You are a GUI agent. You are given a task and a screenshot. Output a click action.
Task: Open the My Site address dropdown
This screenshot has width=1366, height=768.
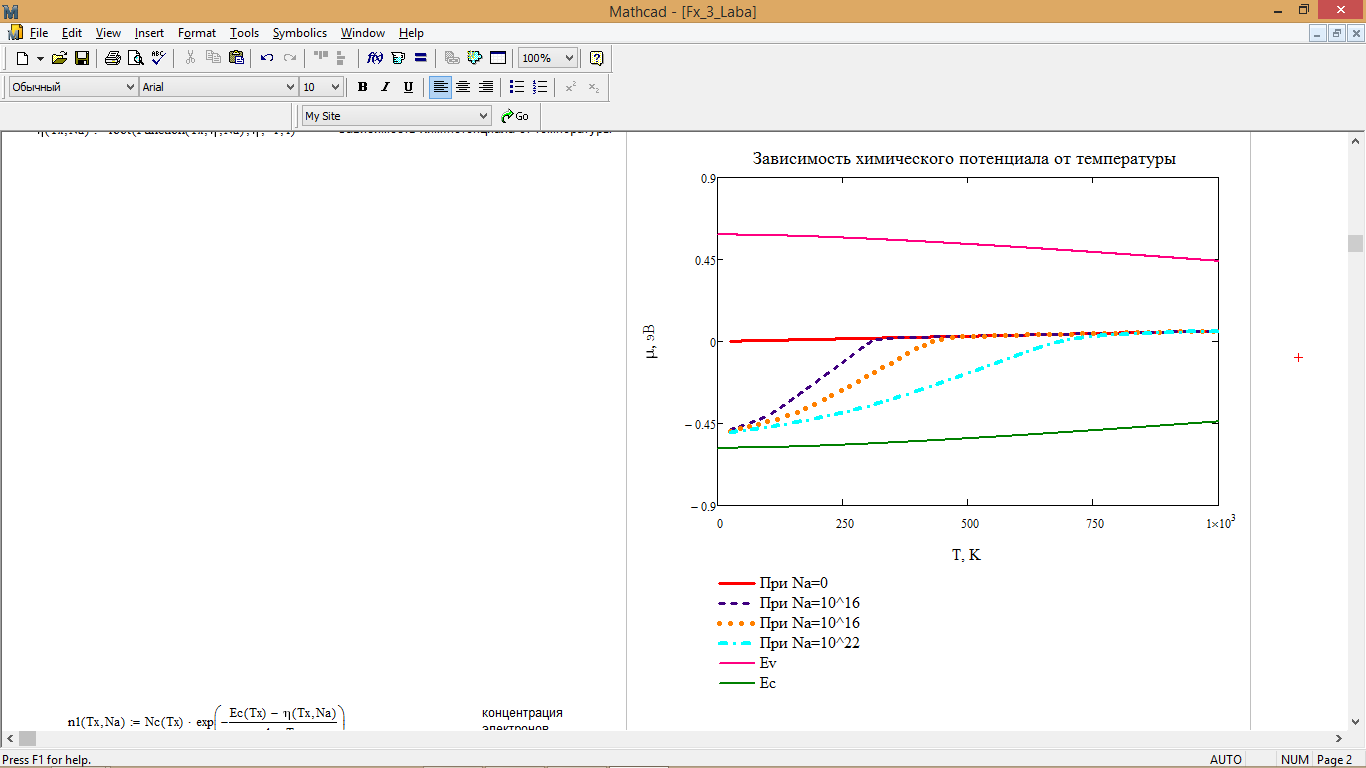484,116
